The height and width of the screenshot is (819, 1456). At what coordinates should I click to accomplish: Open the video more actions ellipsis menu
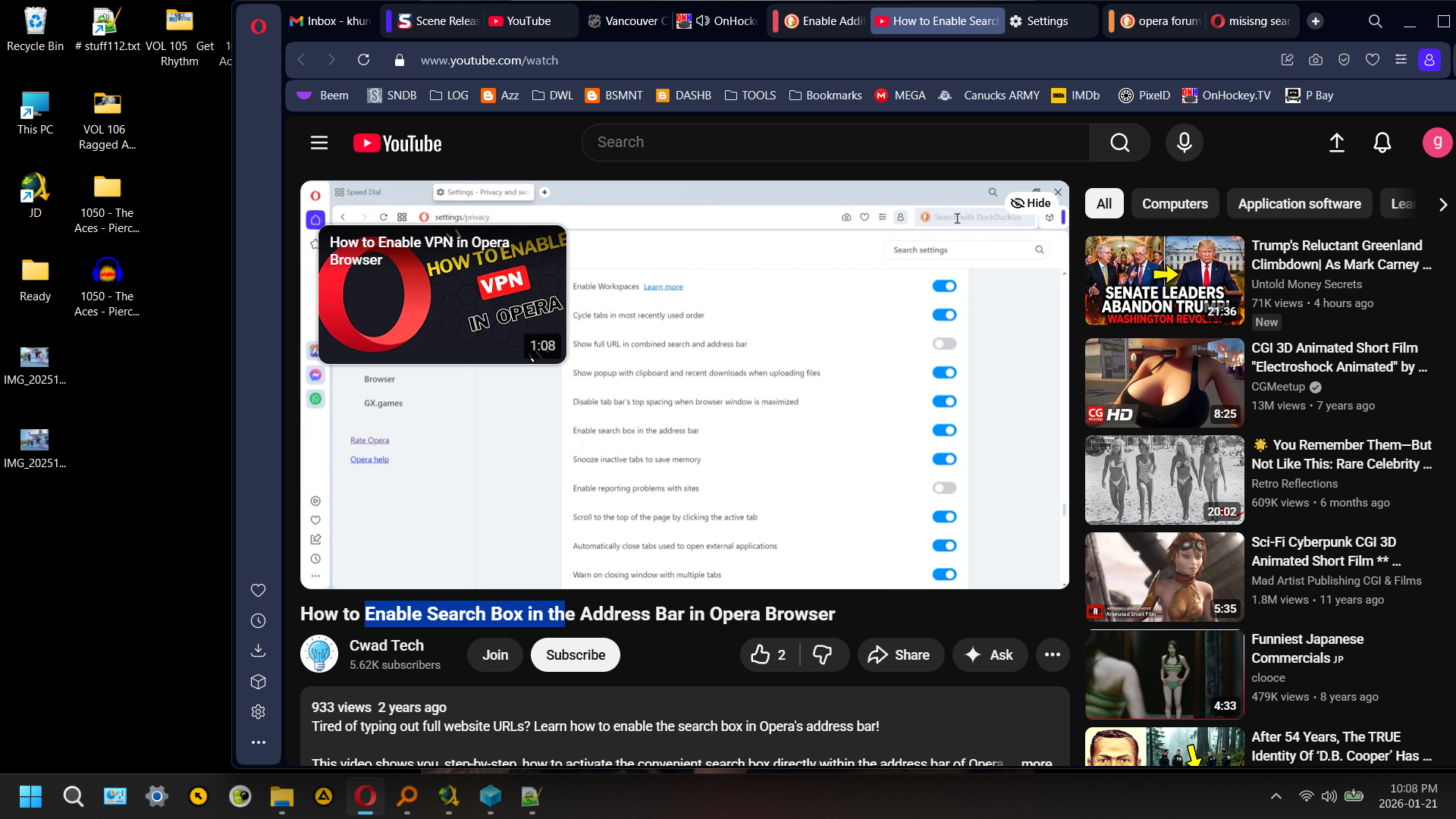[1052, 655]
